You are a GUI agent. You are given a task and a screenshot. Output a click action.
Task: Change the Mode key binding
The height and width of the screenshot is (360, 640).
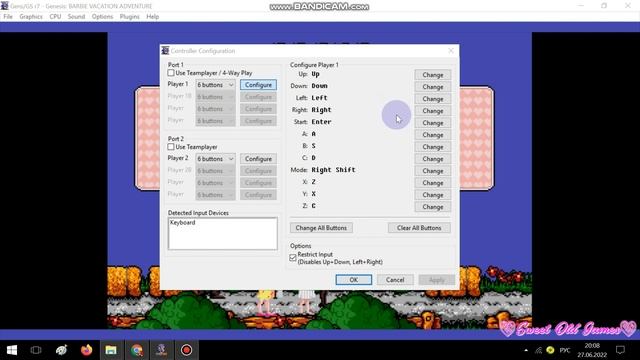click(x=433, y=171)
